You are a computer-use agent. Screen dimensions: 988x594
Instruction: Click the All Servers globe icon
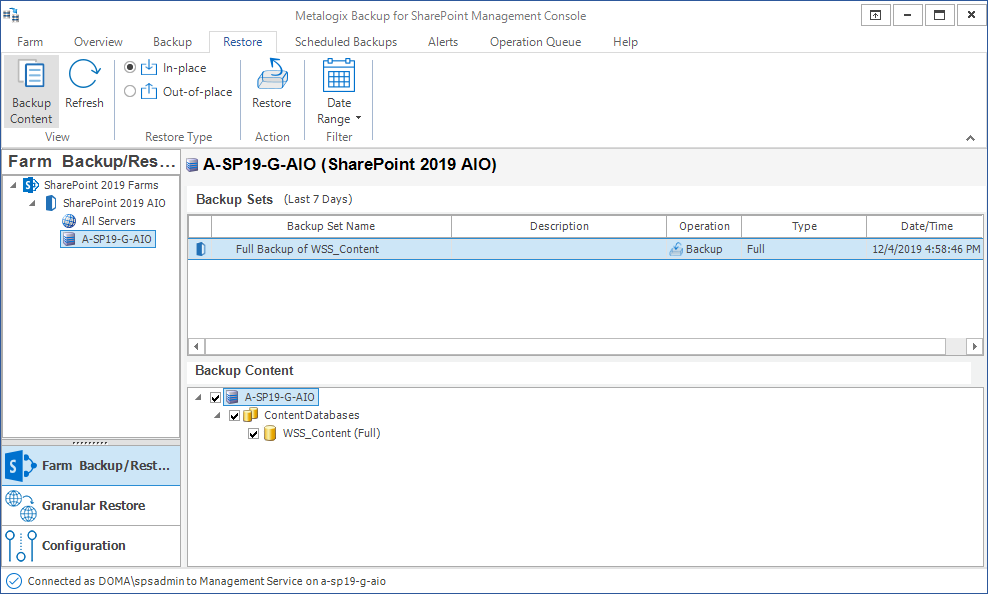pos(69,221)
